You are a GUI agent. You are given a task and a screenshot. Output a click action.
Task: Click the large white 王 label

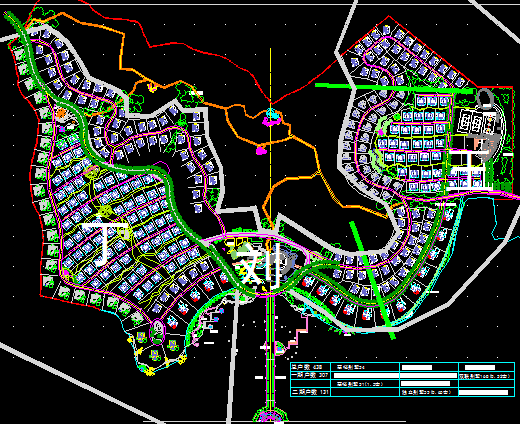[x=468, y=170]
